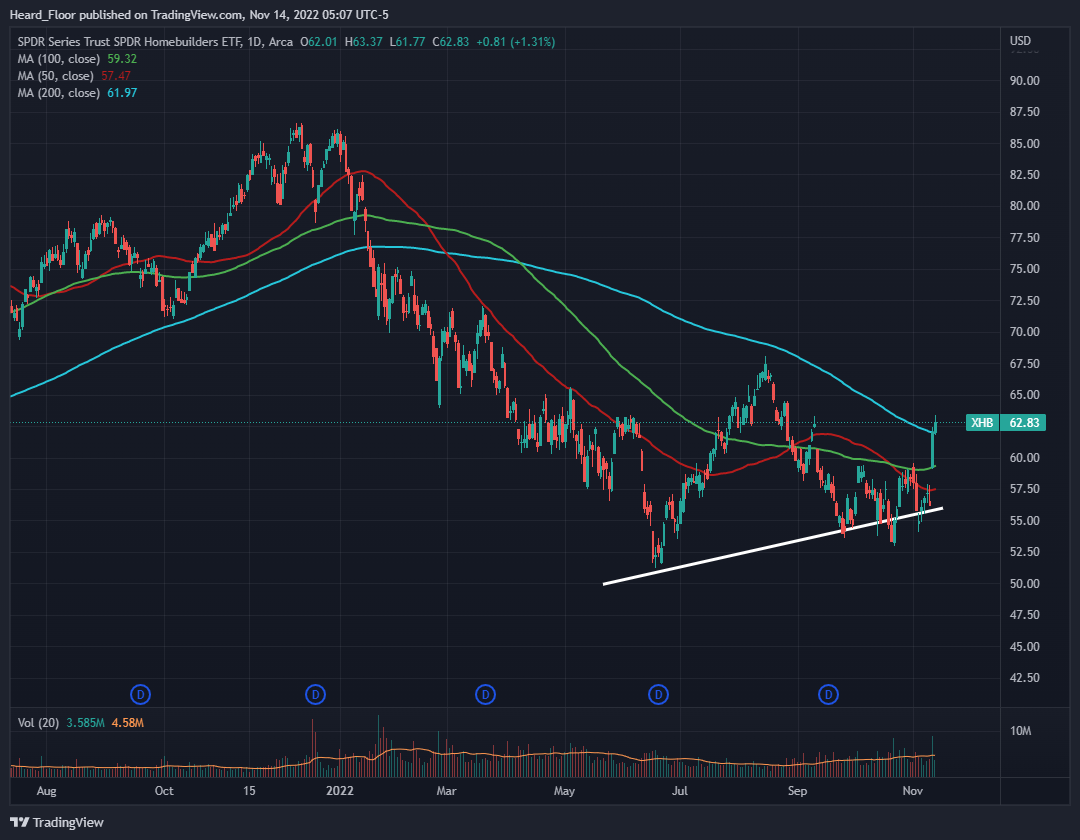Screen dimensions: 1080x840
Task: Click the MA (200, close) legend
Action: [59, 93]
